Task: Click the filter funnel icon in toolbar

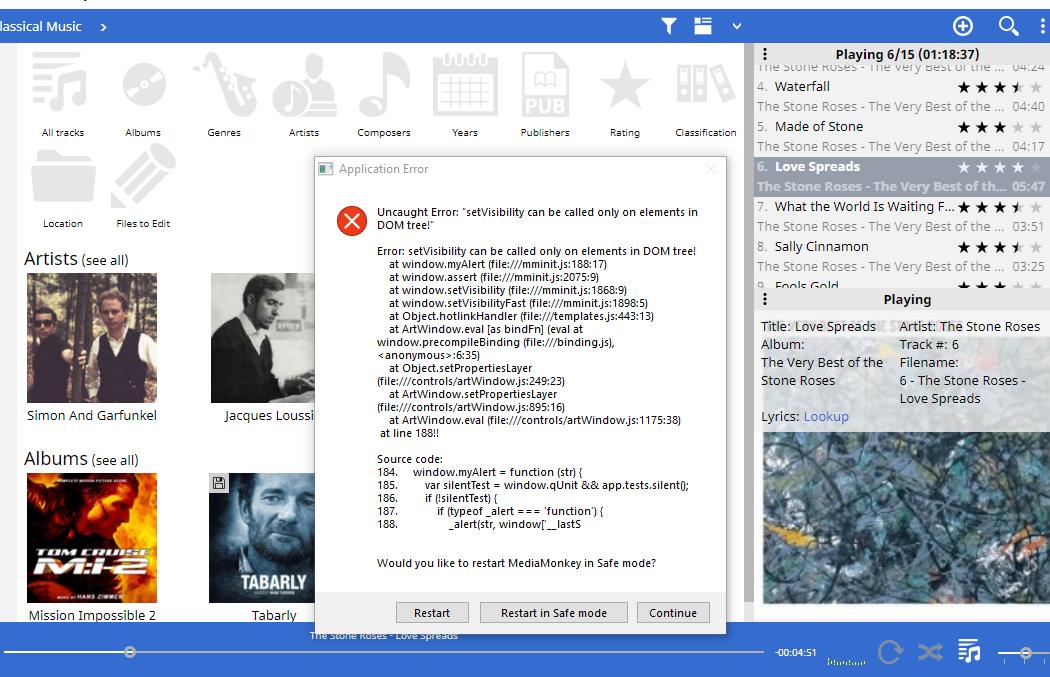Action: click(669, 27)
